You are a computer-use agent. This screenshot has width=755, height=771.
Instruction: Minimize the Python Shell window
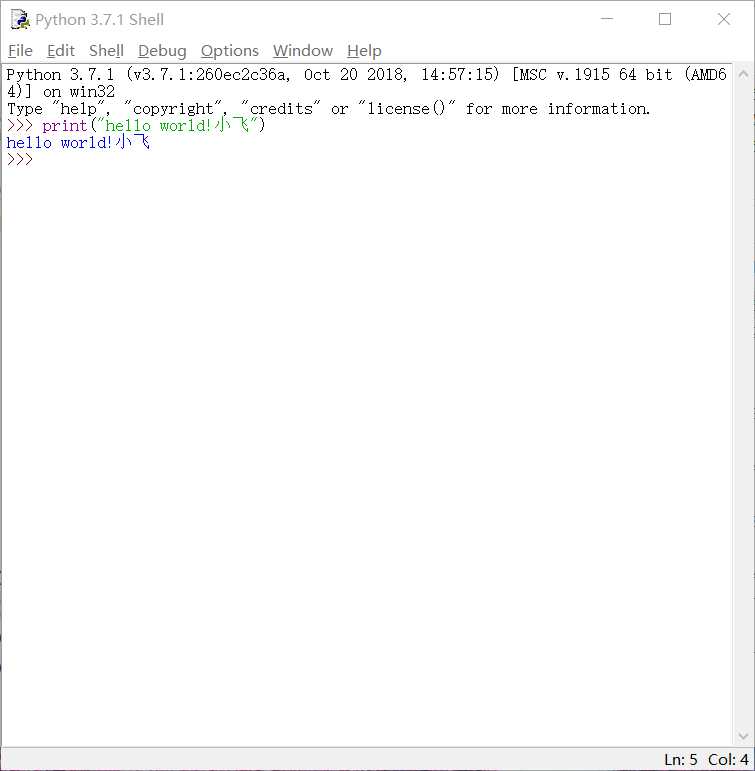click(607, 19)
